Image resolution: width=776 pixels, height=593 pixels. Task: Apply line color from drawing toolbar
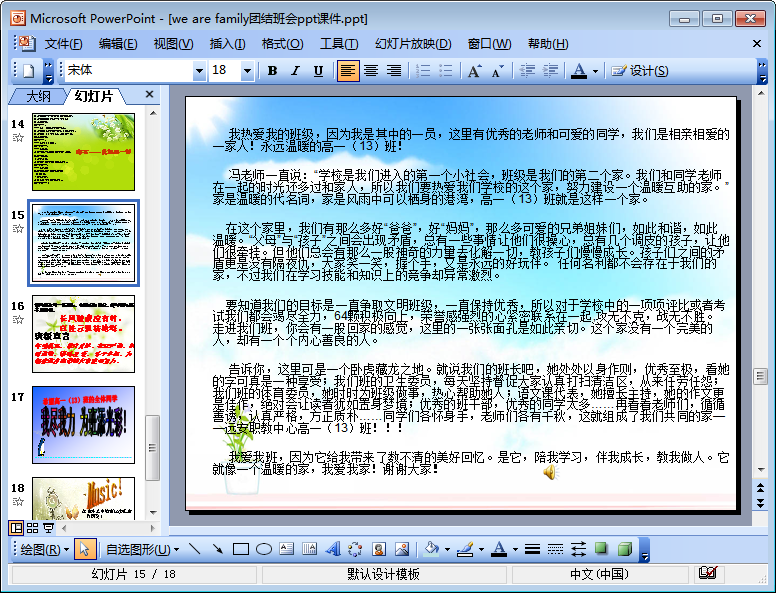465,549
